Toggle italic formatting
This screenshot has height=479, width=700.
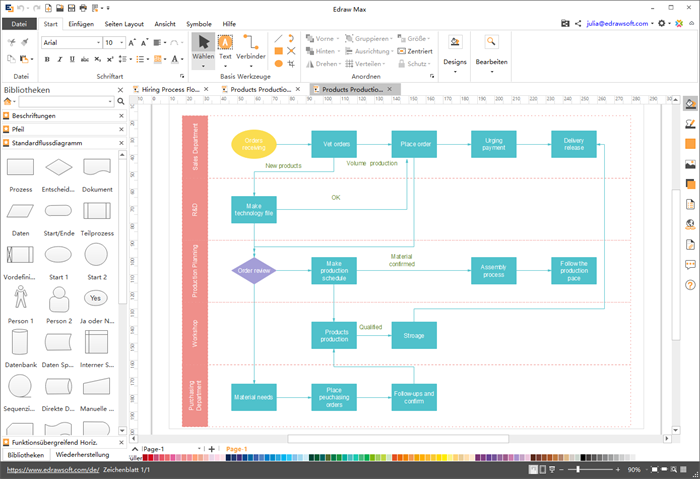(x=58, y=58)
